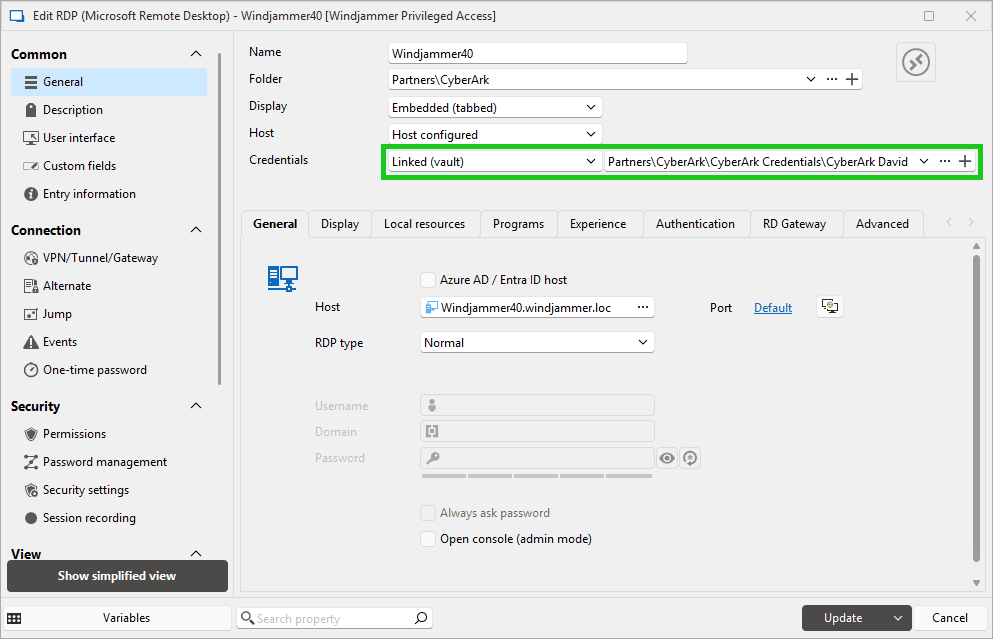This screenshot has width=993, height=639.
Task: Click the RDP session icon near Name field
Action: click(915, 62)
